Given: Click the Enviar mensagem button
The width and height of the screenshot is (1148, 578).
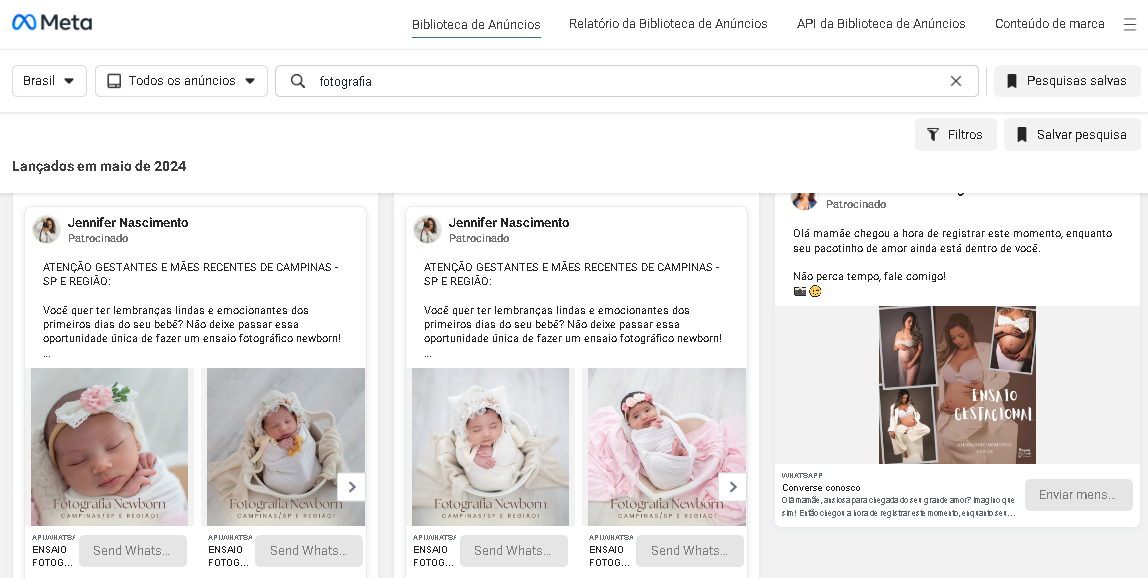Looking at the screenshot, I should 1078,494.
